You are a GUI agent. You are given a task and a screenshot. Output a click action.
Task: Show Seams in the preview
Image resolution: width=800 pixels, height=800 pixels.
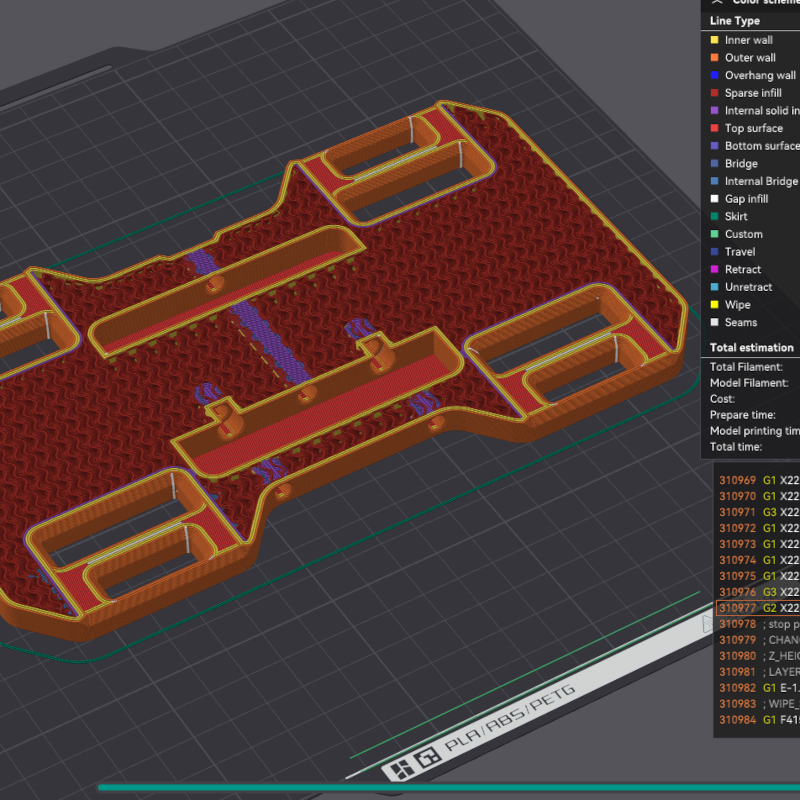pos(741,322)
